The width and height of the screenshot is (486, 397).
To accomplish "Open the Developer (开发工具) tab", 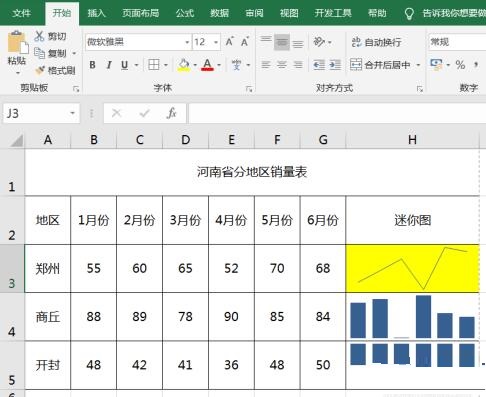I will tap(333, 13).
